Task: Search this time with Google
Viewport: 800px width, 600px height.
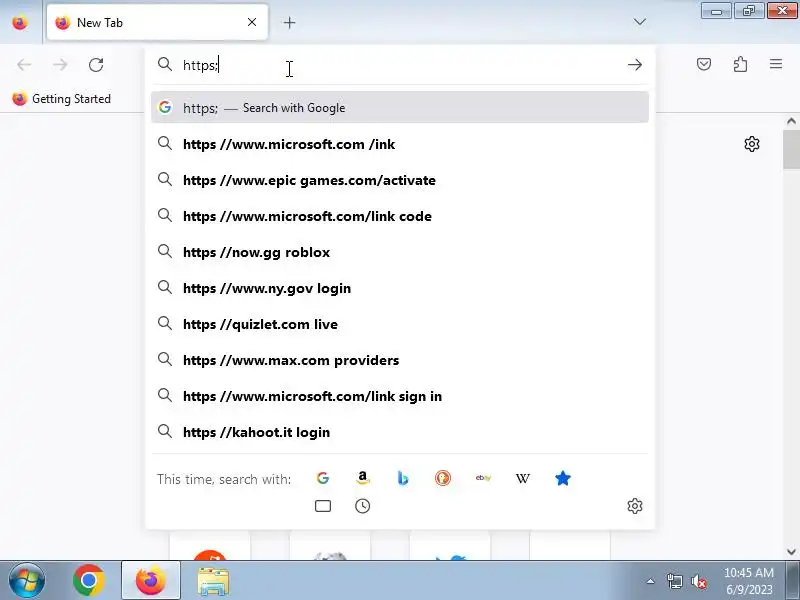Action: [x=322, y=479]
